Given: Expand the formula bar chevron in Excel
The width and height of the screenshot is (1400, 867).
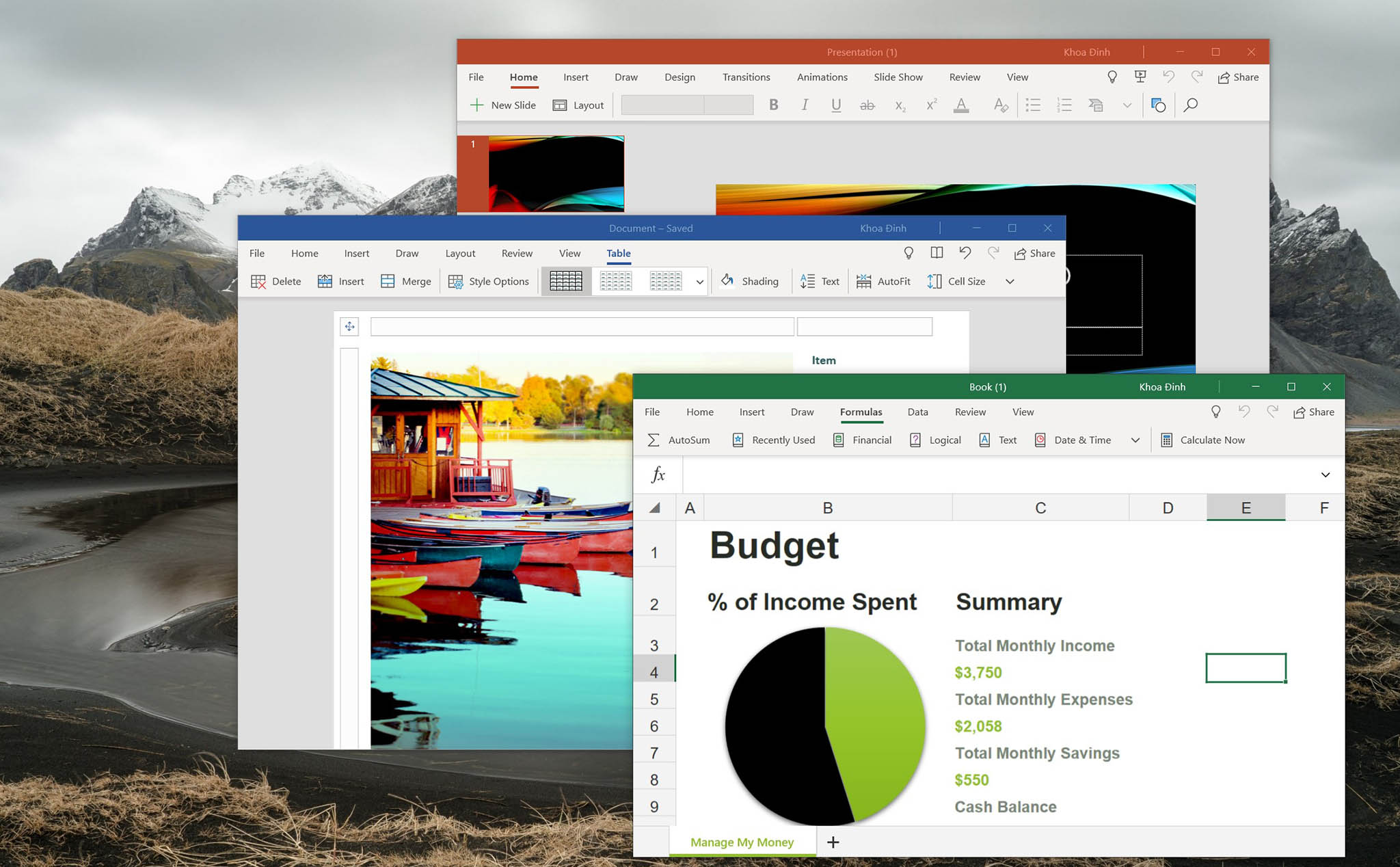Looking at the screenshot, I should [x=1325, y=474].
